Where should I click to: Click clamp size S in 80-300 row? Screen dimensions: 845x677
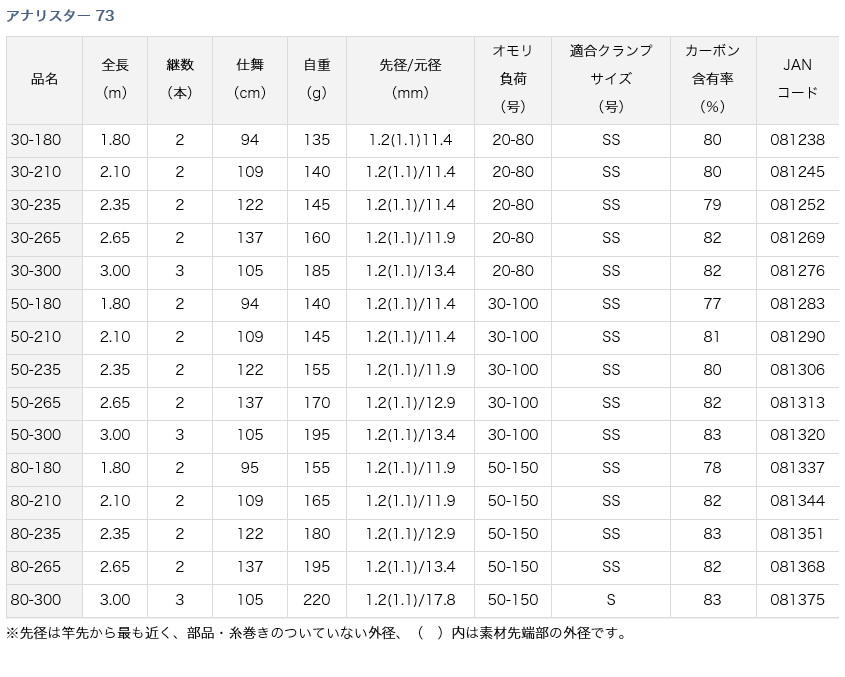tap(611, 600)
